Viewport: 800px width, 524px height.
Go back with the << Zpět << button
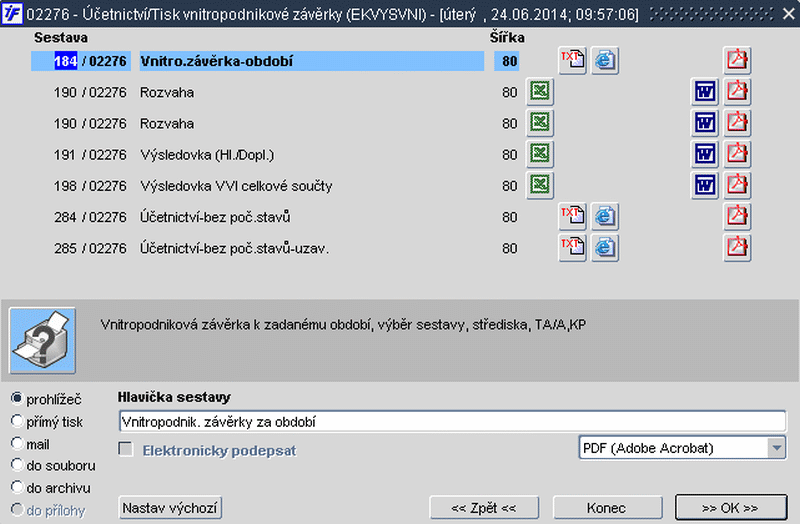click(x=484, y=508)
